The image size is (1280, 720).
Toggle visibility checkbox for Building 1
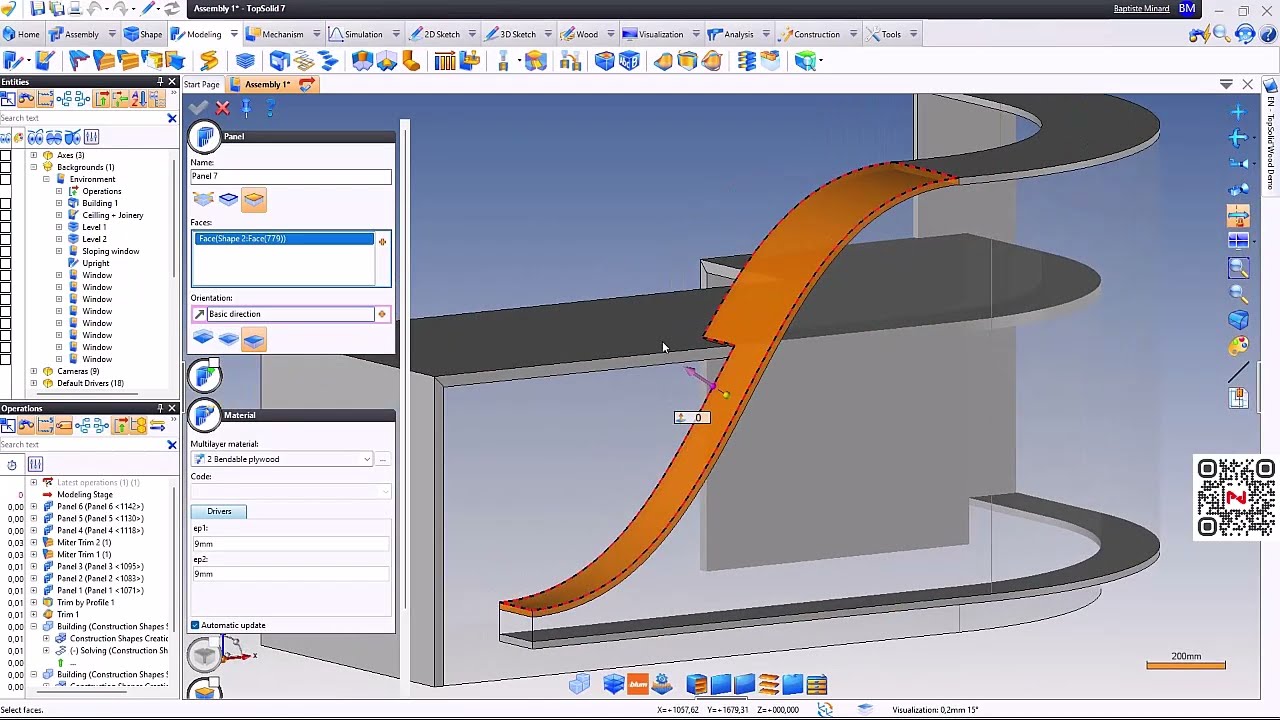click(x=5, y=203)
